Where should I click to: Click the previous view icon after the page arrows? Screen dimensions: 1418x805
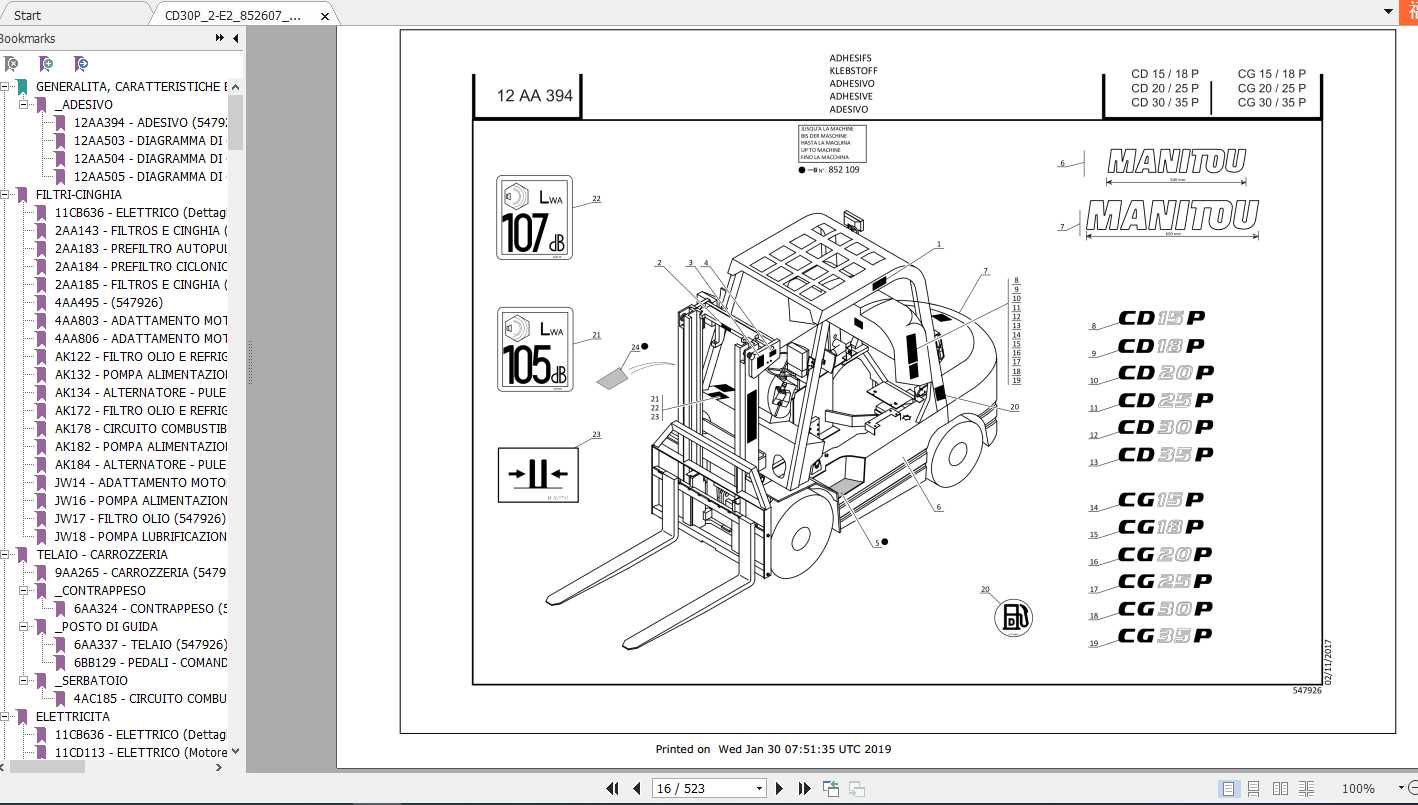coord(831,788)
